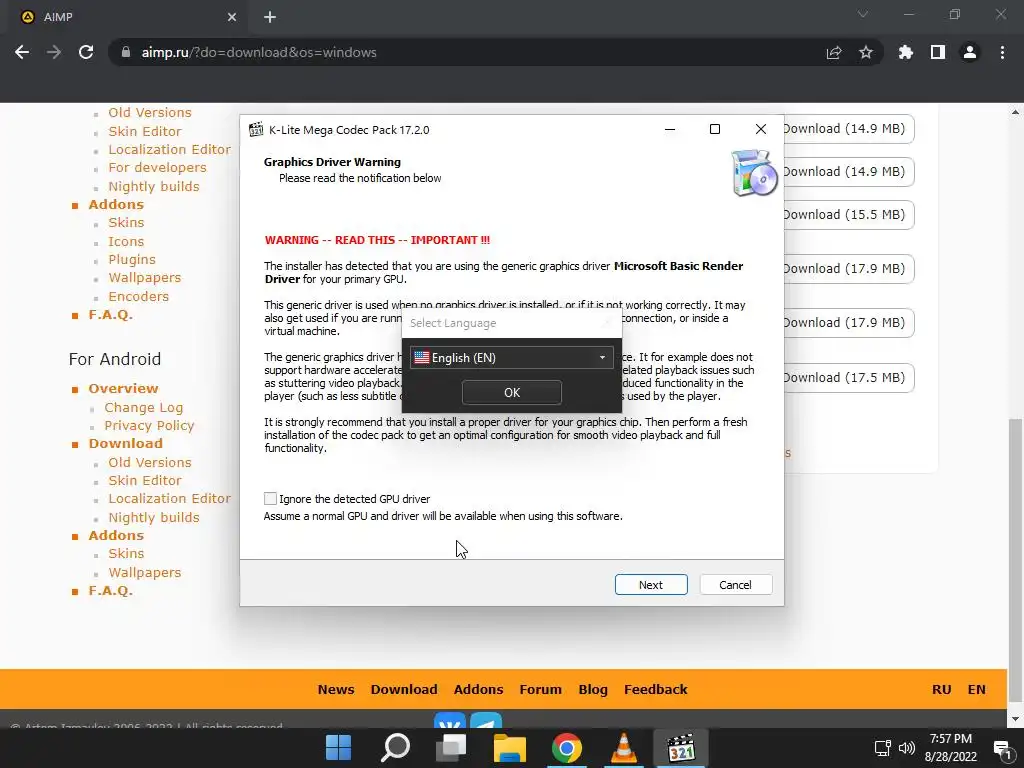Screen dimensions: 1024x768
Task: Open Windows Start menu
Action: [338, 748]
